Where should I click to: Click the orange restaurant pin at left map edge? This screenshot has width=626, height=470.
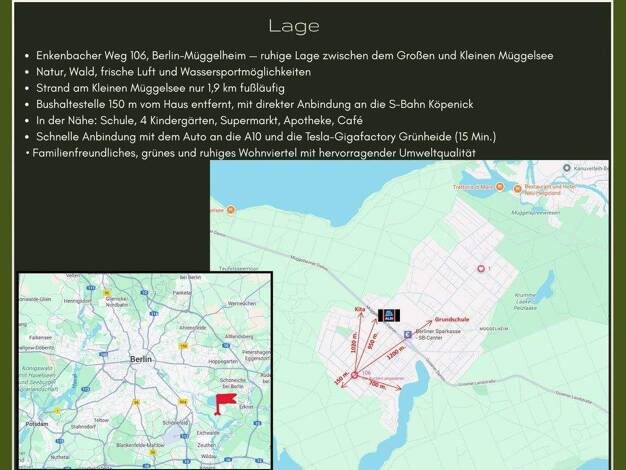click(x=232, y=210)
